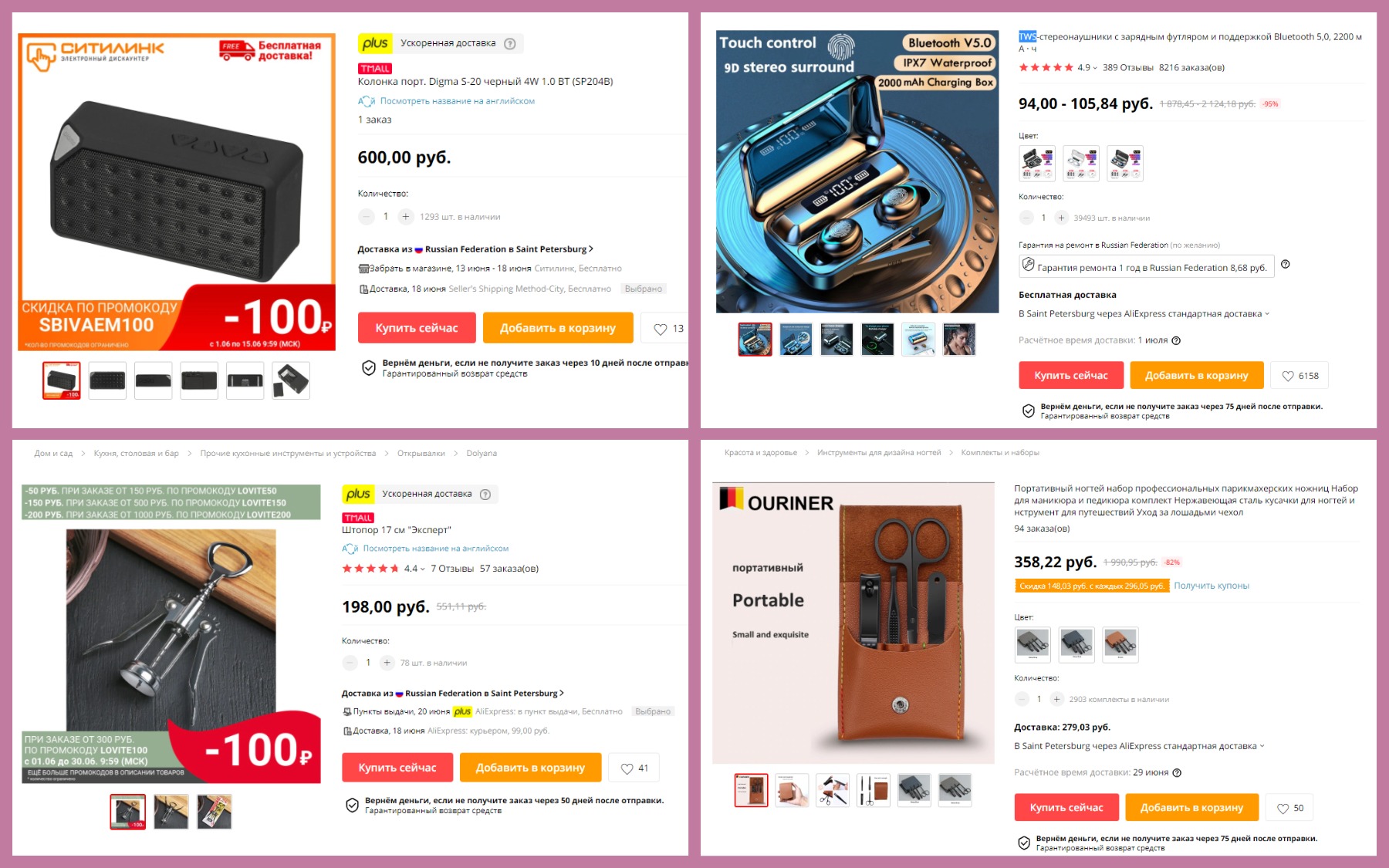
Task: Click Получить купоны link
Action: pos(1211,586)
